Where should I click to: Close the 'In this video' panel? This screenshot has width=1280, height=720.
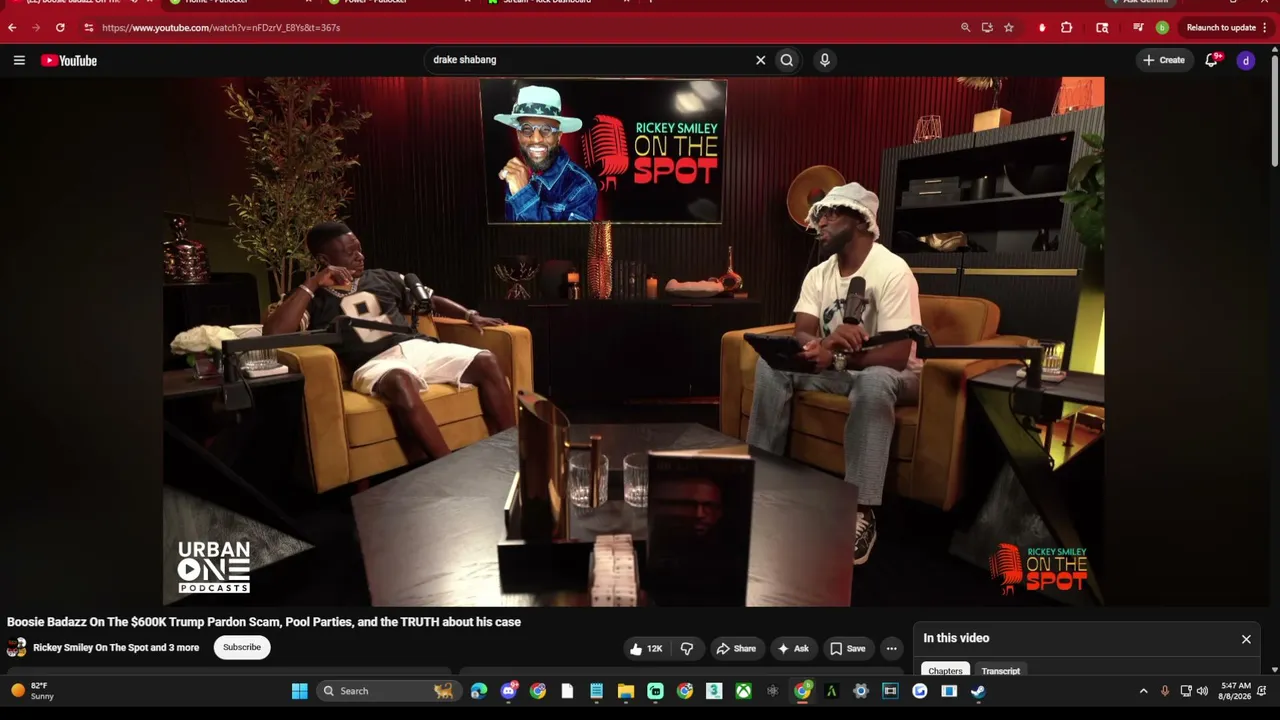[1246, 639]
